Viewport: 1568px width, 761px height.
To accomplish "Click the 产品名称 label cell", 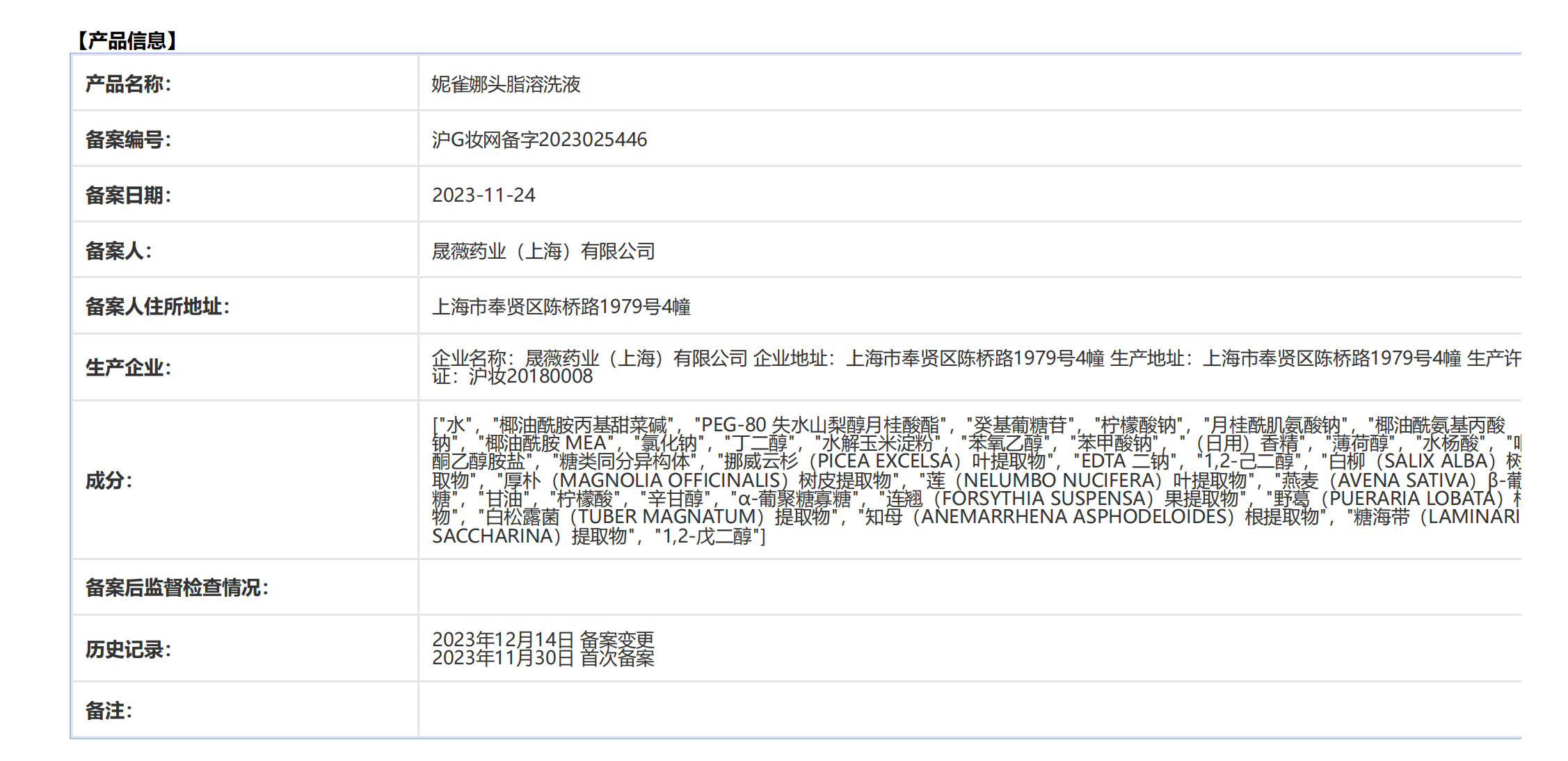I will pos(128,84).
